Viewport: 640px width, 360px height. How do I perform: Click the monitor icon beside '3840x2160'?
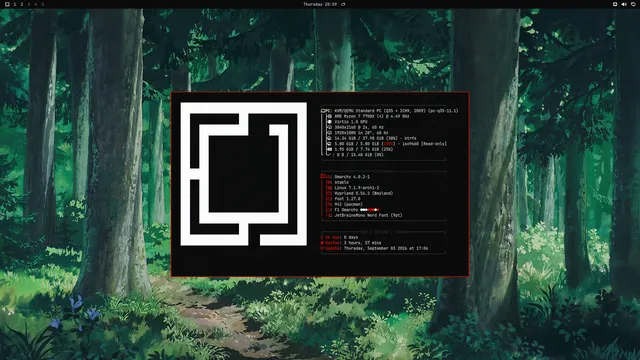329,127
